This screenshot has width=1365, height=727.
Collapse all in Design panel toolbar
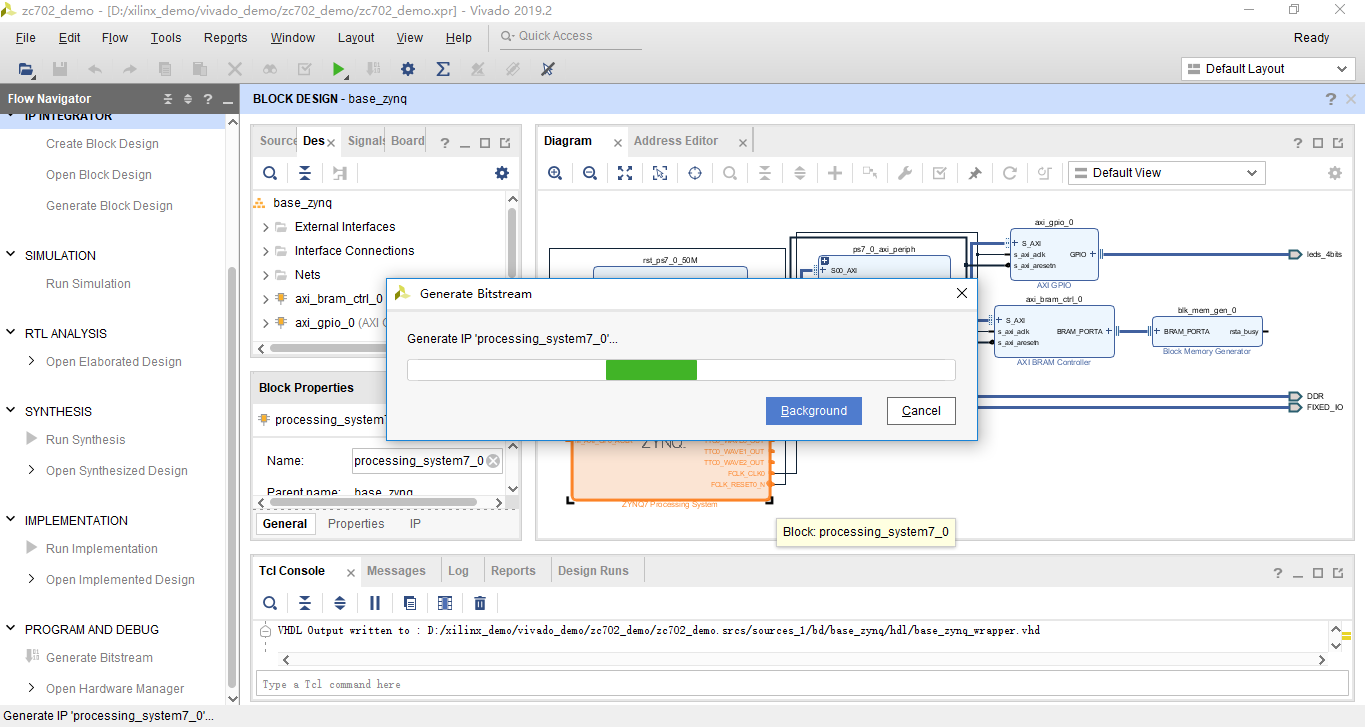click(x=305, y=173)
